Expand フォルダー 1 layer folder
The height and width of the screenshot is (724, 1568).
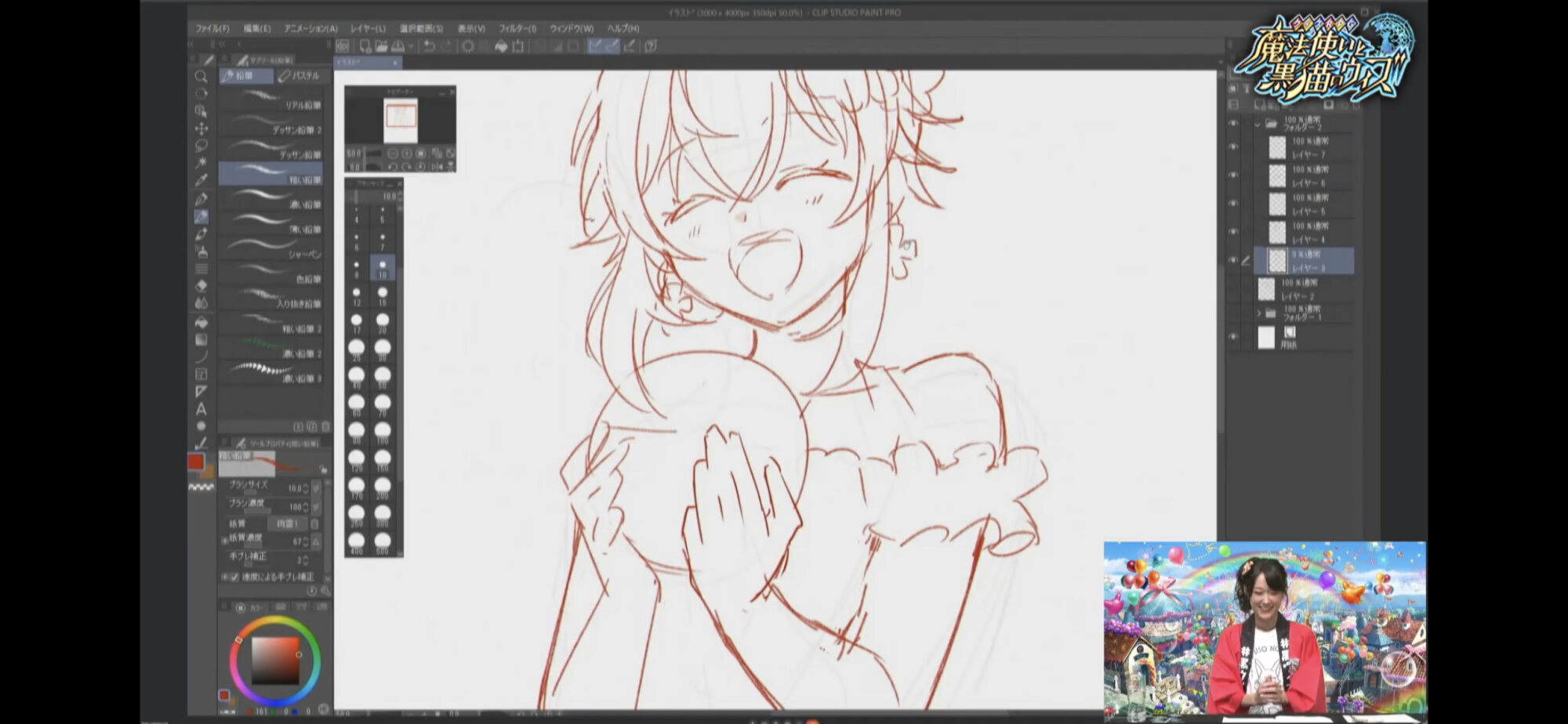click(x=1259, y=313)
